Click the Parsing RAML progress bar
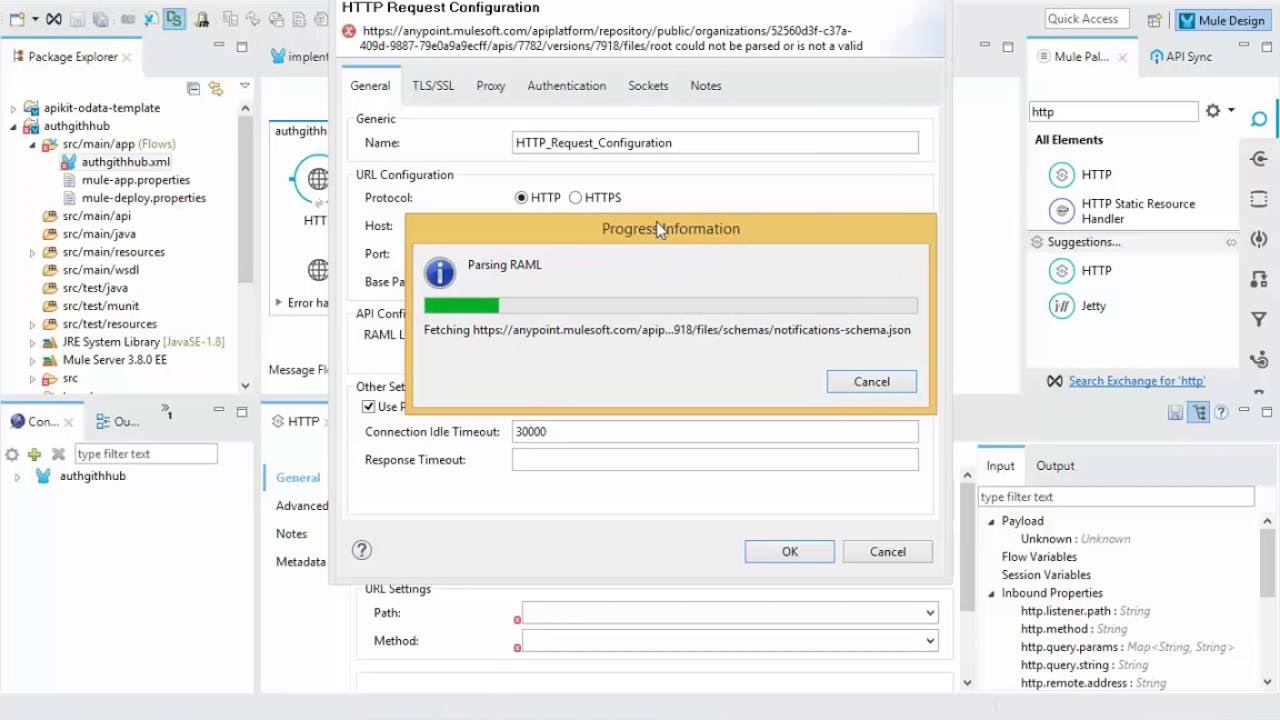 (670, 306)
